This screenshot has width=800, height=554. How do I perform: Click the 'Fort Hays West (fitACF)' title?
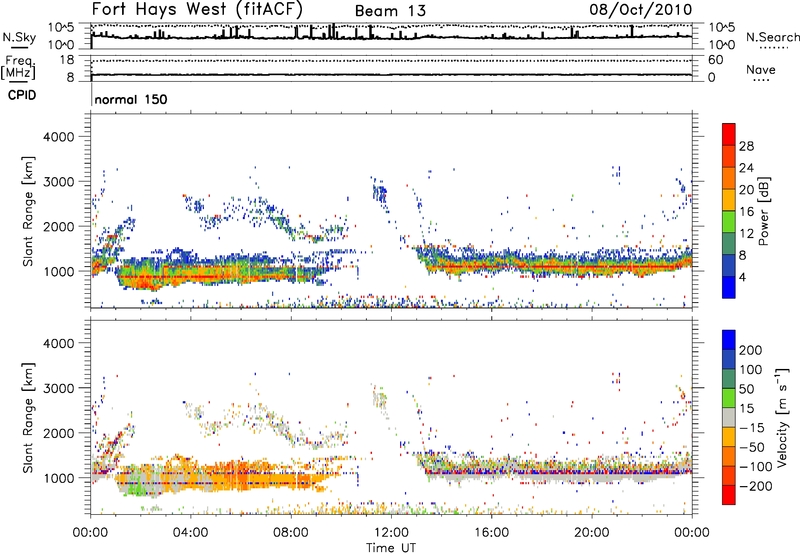197,9
